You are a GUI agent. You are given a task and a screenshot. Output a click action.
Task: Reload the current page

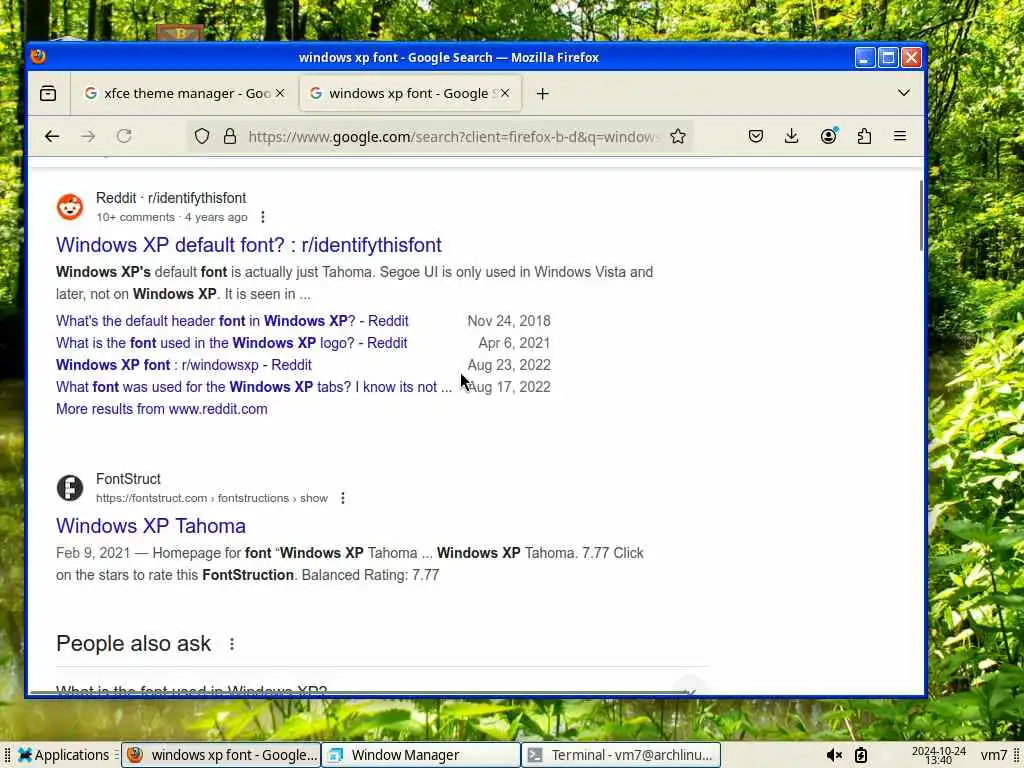(124, 136)
